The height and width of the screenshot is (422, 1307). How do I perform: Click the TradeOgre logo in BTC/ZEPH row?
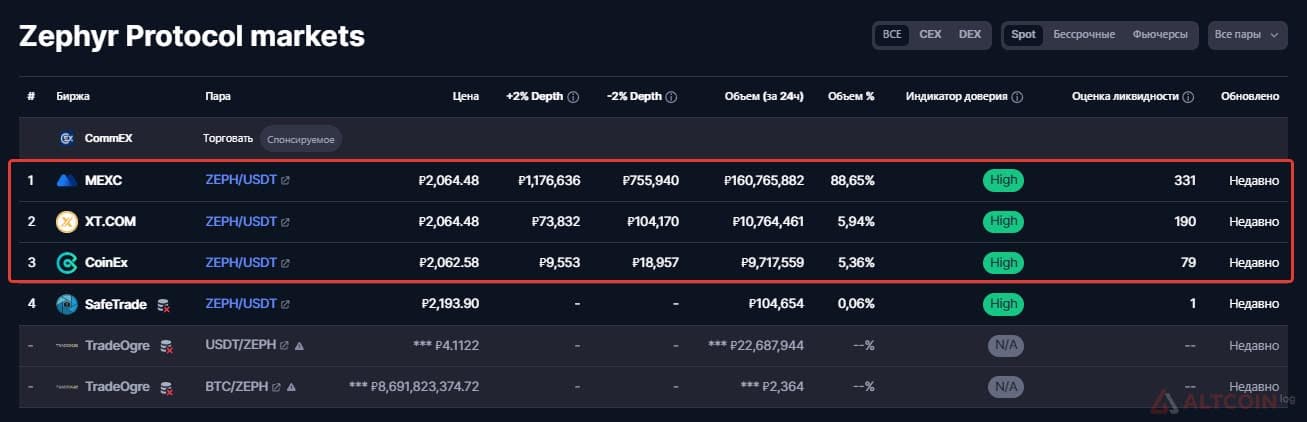(x=67, y=387)
